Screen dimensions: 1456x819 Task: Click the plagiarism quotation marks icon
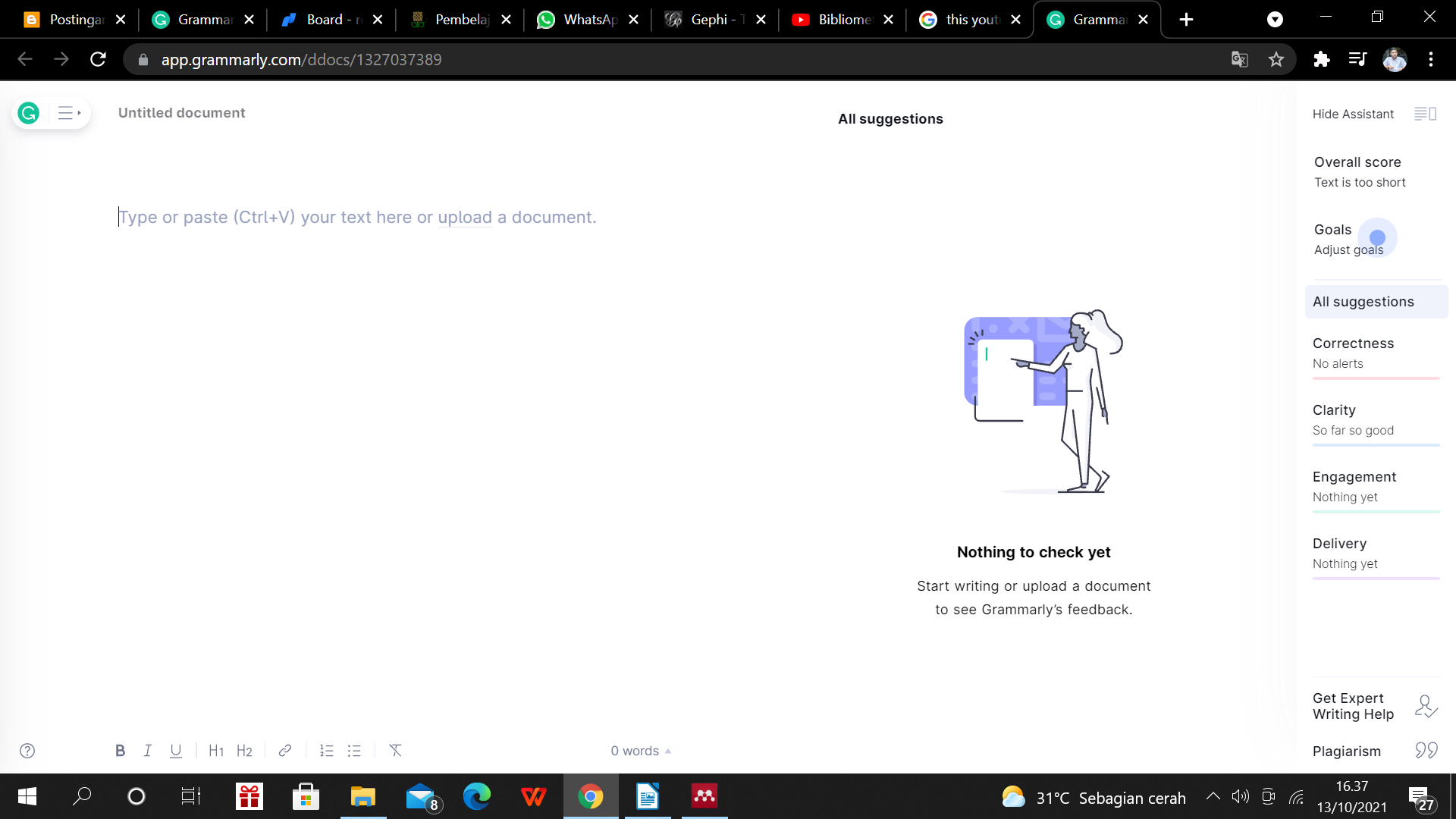(1426, 751)
